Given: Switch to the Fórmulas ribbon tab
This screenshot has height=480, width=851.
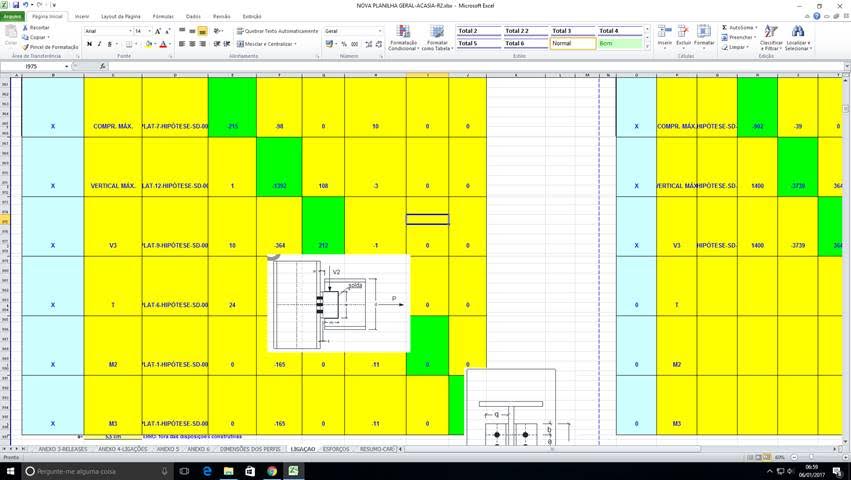Looking at the screenshot, I should [x=163, y=16].
